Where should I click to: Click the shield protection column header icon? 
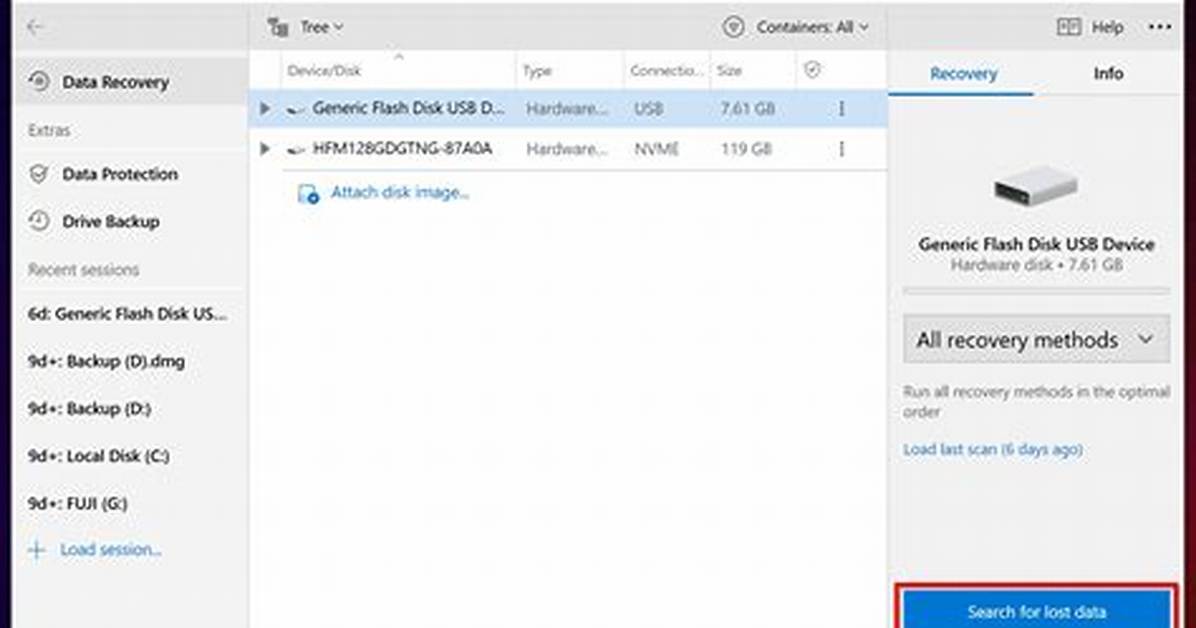point(812,70)
